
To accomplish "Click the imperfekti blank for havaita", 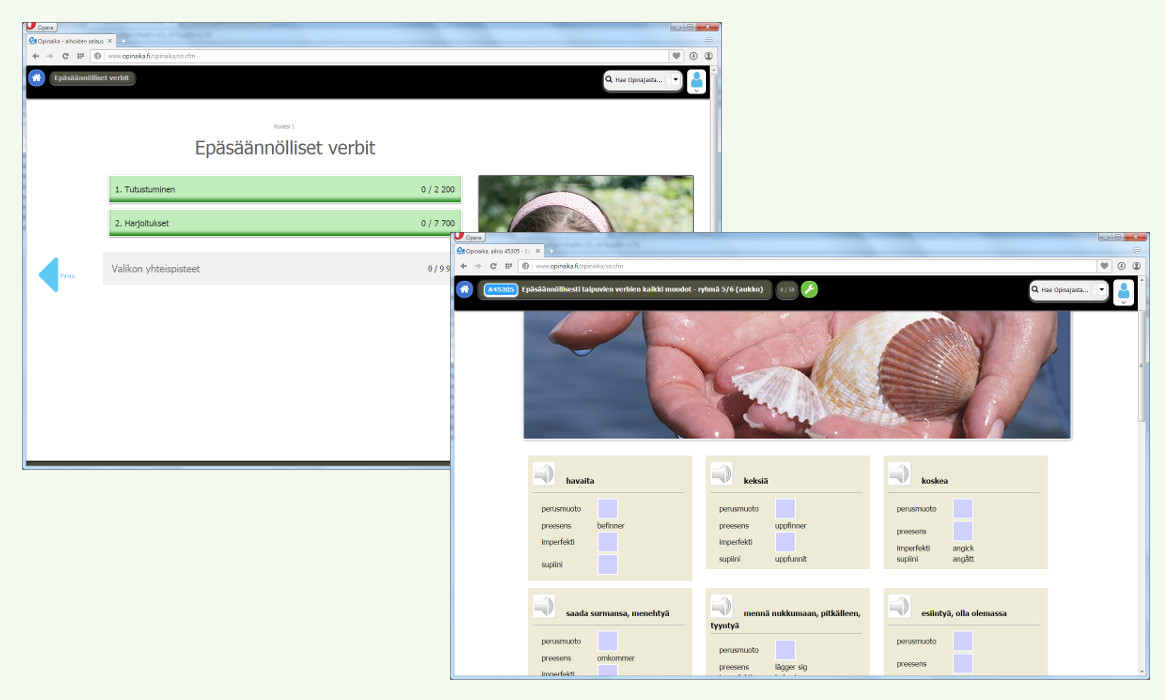I will [607, 542].
